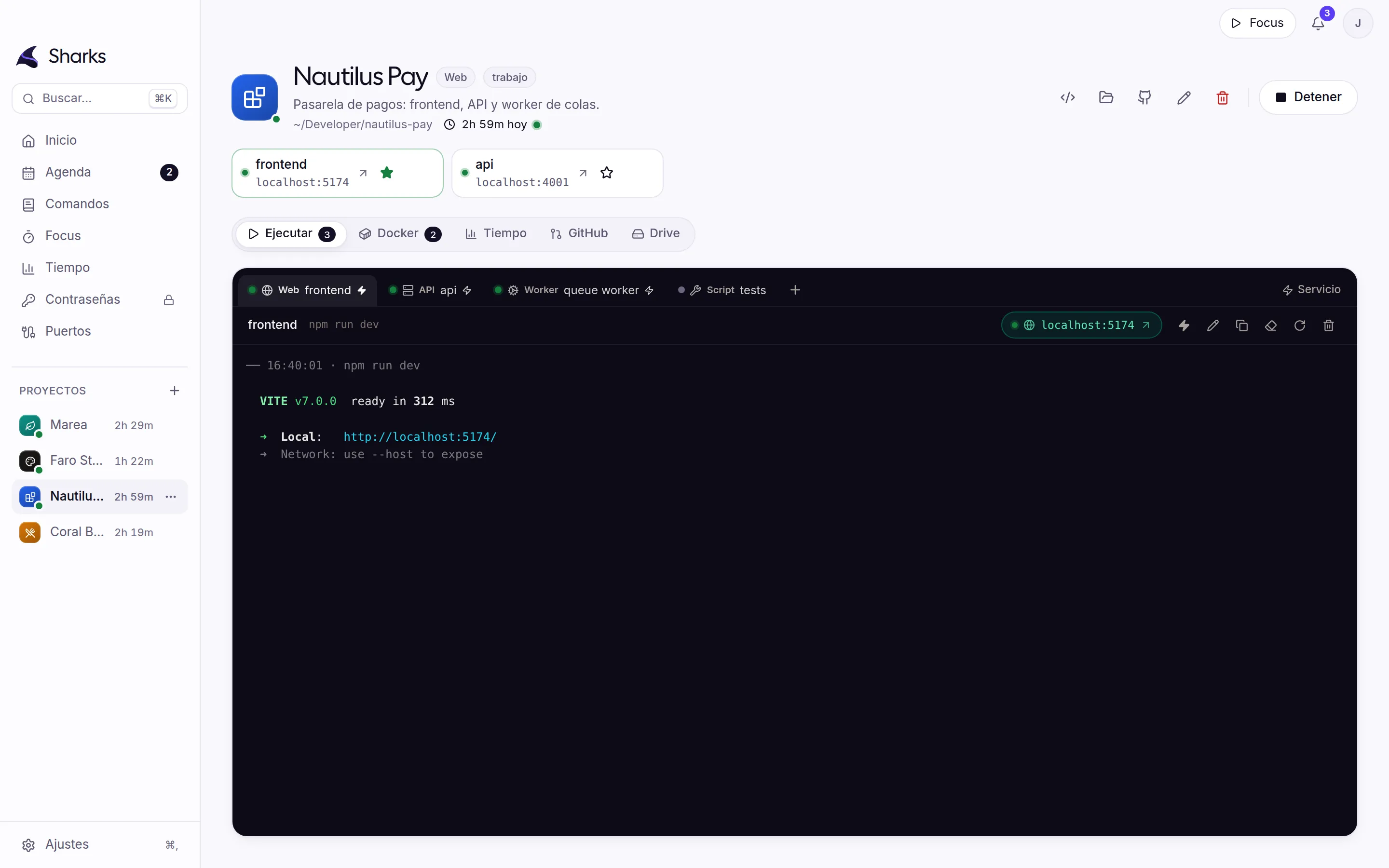Open Contraseñas in sidebar

[100, 299]
